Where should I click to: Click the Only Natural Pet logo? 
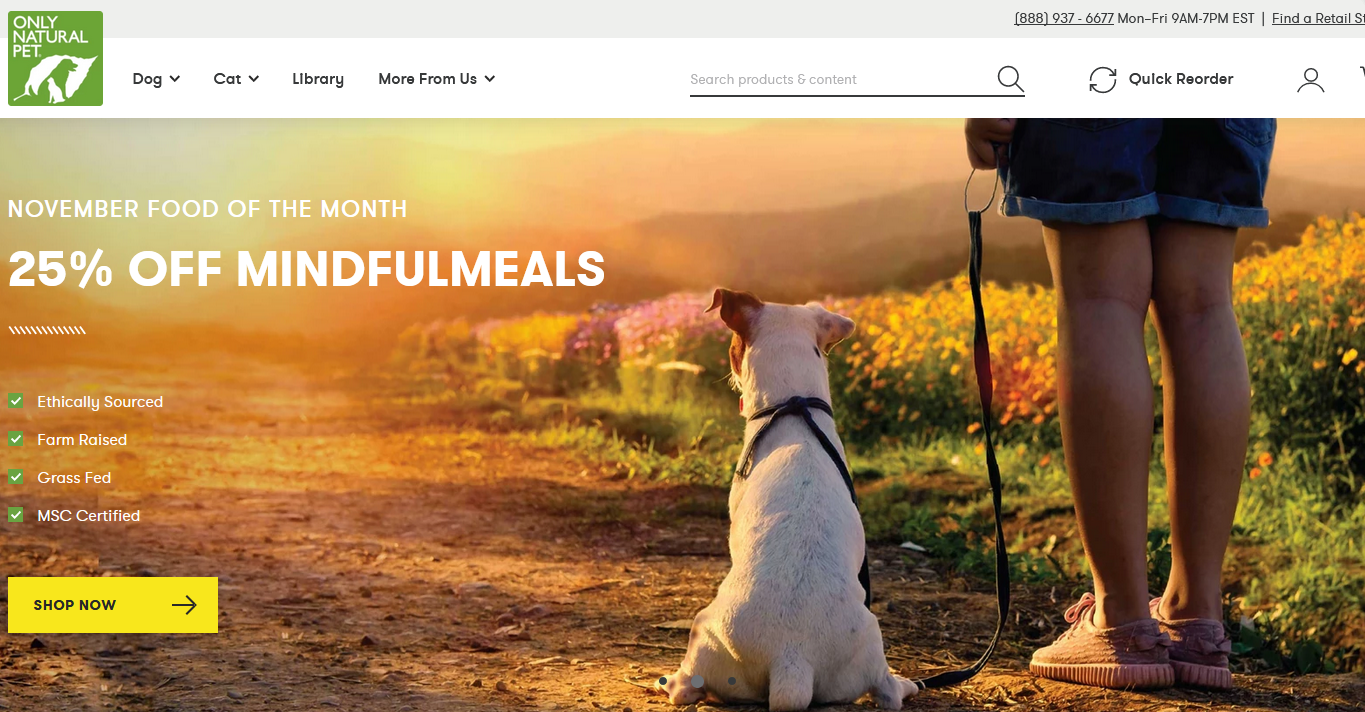tap(55, 58)
